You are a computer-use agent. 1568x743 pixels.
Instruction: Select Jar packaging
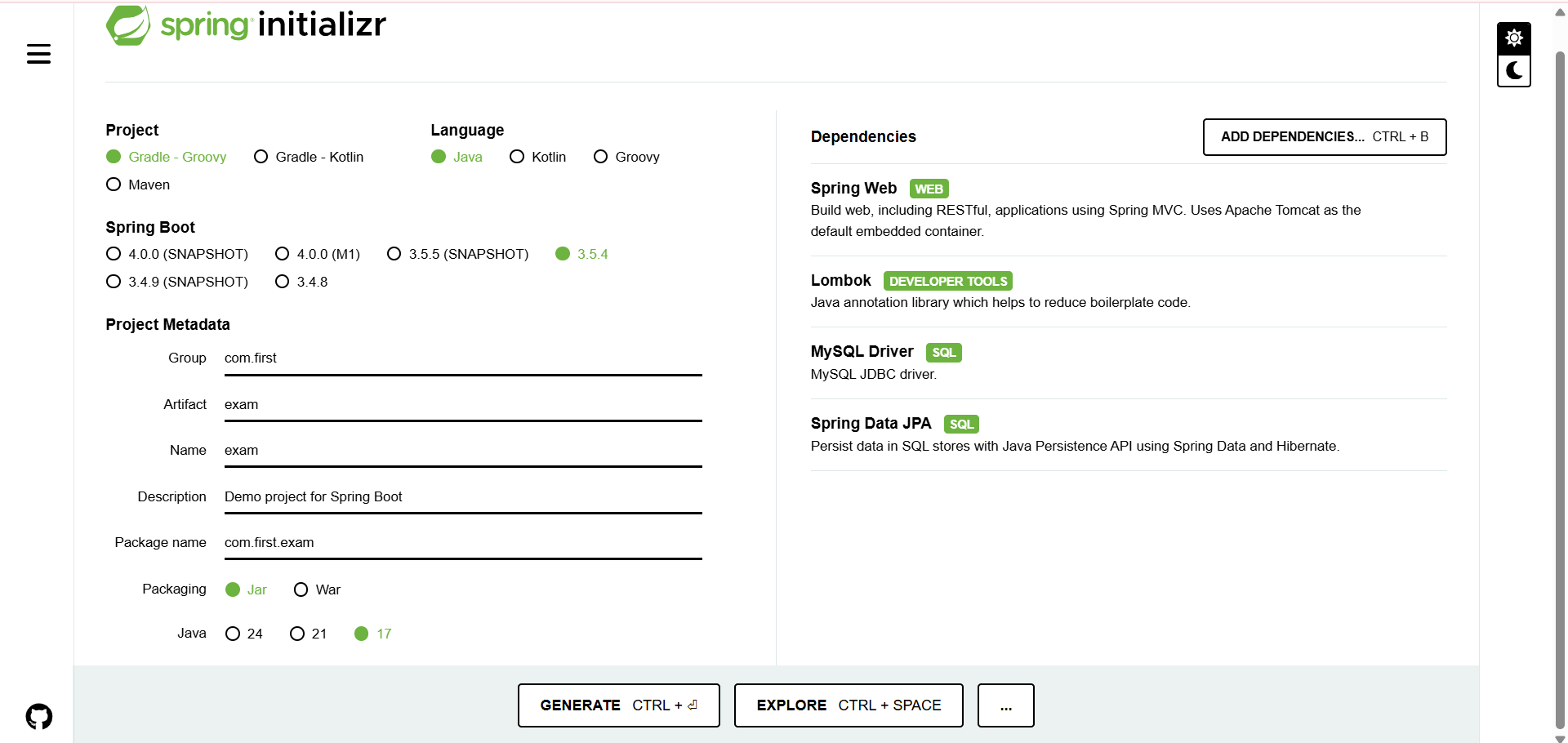coord(246,590)
